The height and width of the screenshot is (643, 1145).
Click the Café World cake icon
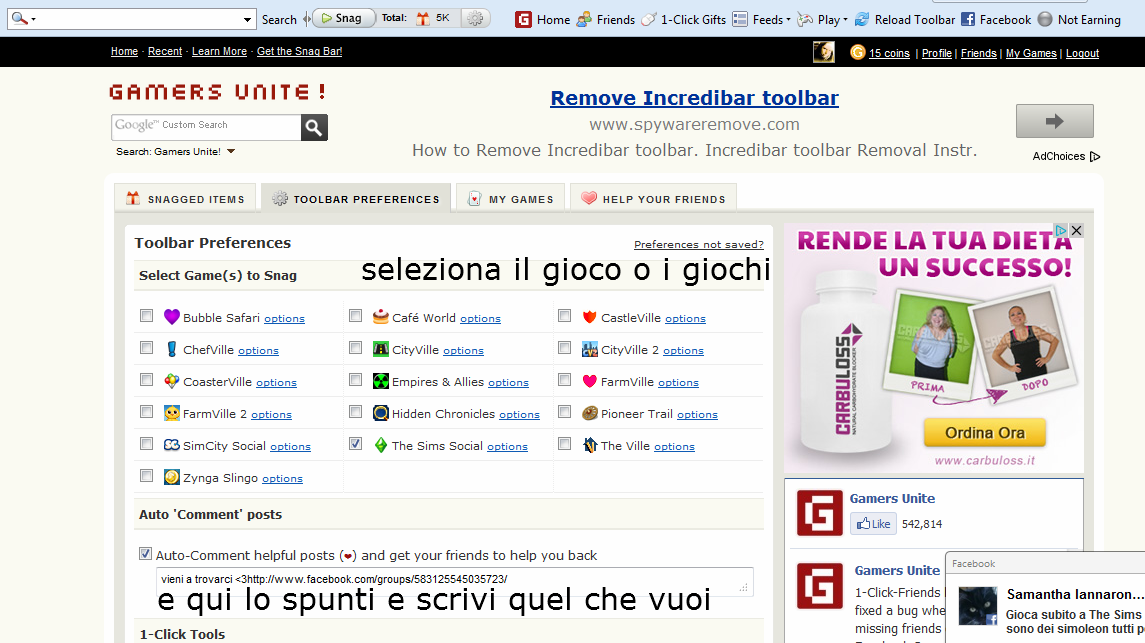tap(380, 317)
